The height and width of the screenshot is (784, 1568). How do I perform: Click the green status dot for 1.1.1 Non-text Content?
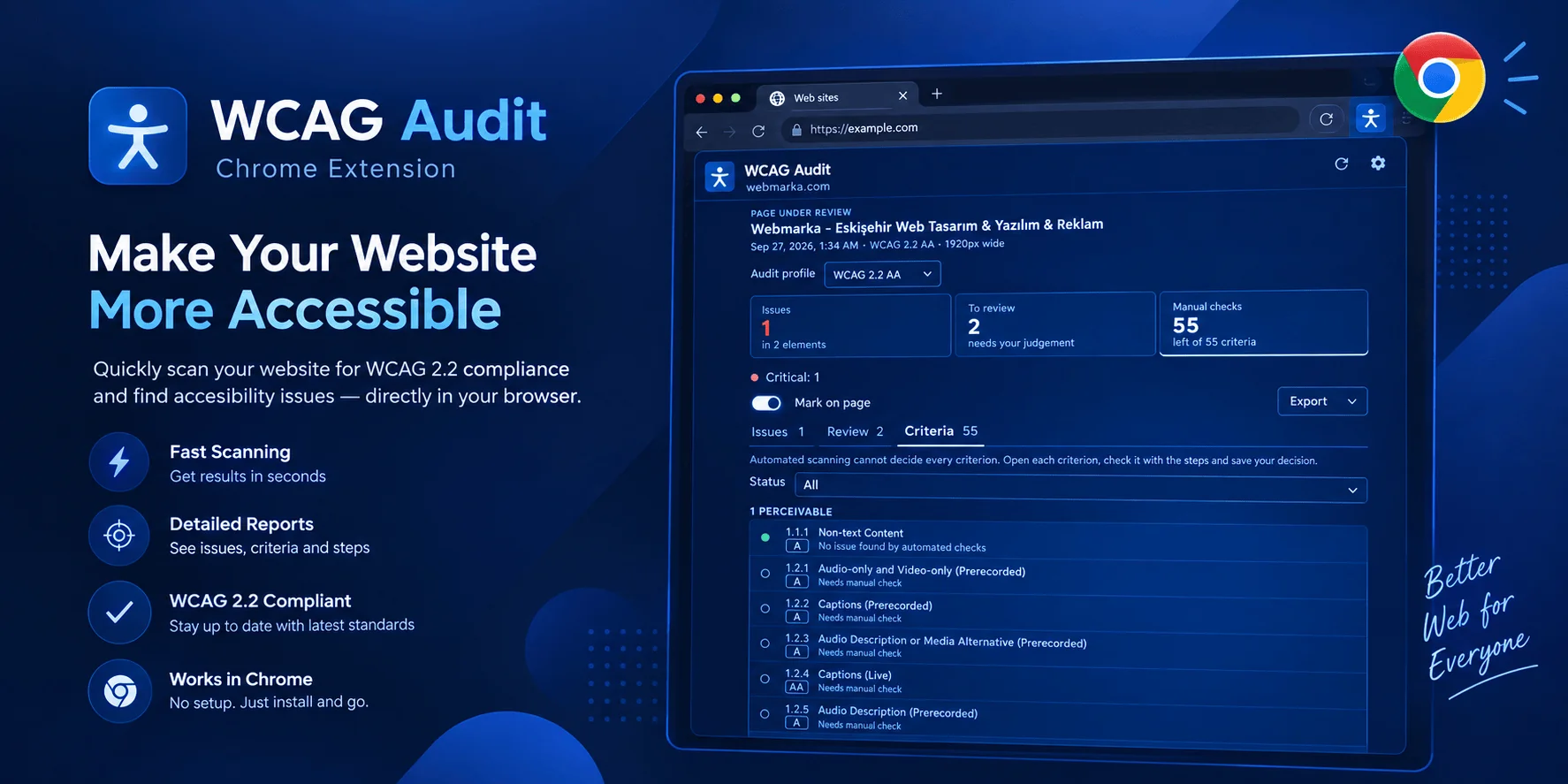click(x=765, y=537)
